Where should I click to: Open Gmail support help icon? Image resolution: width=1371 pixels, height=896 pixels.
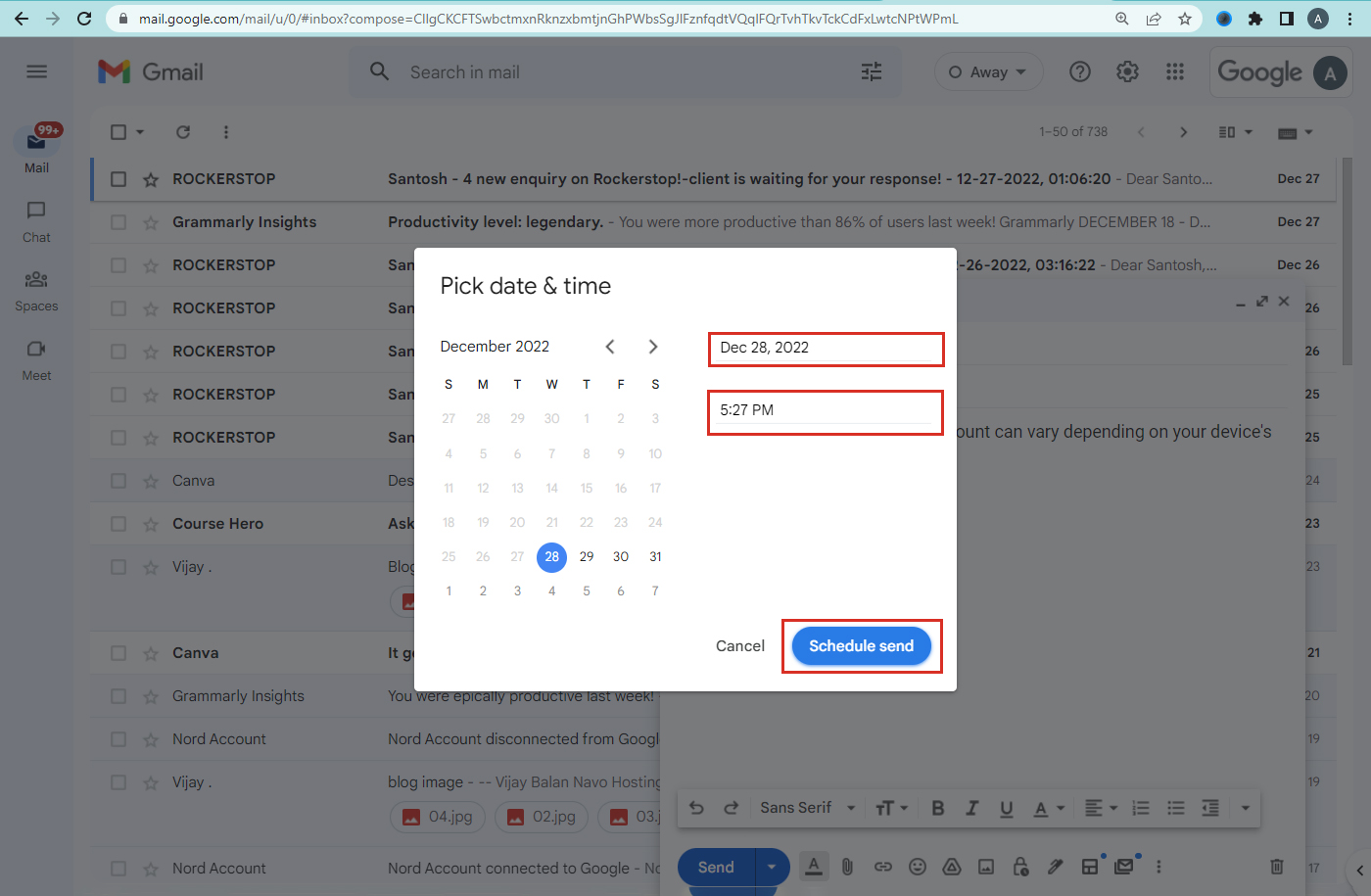point(1080,71)
